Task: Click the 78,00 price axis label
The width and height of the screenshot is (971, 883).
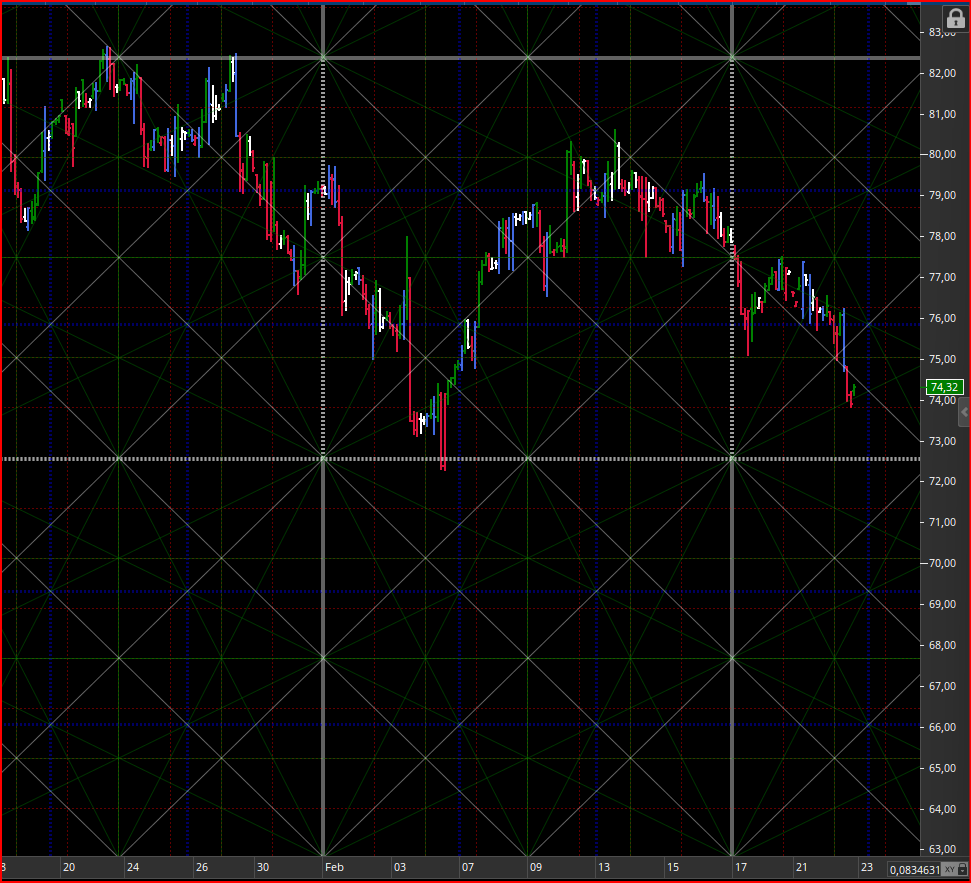Action: pyautogui.click(x=942, y=236)
